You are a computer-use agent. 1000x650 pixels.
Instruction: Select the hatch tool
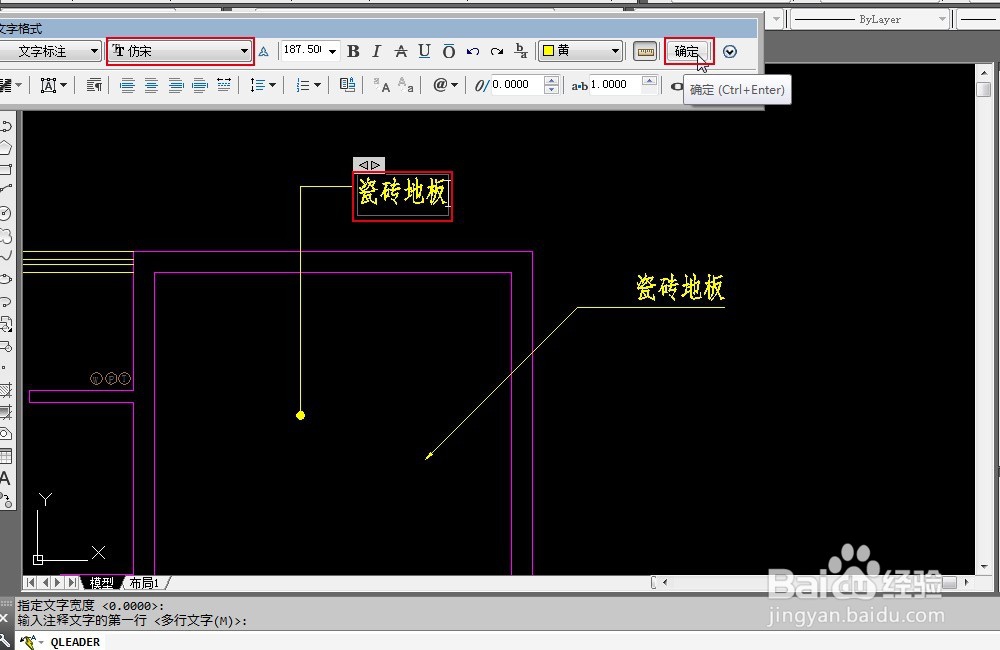[x=6, y=390]
